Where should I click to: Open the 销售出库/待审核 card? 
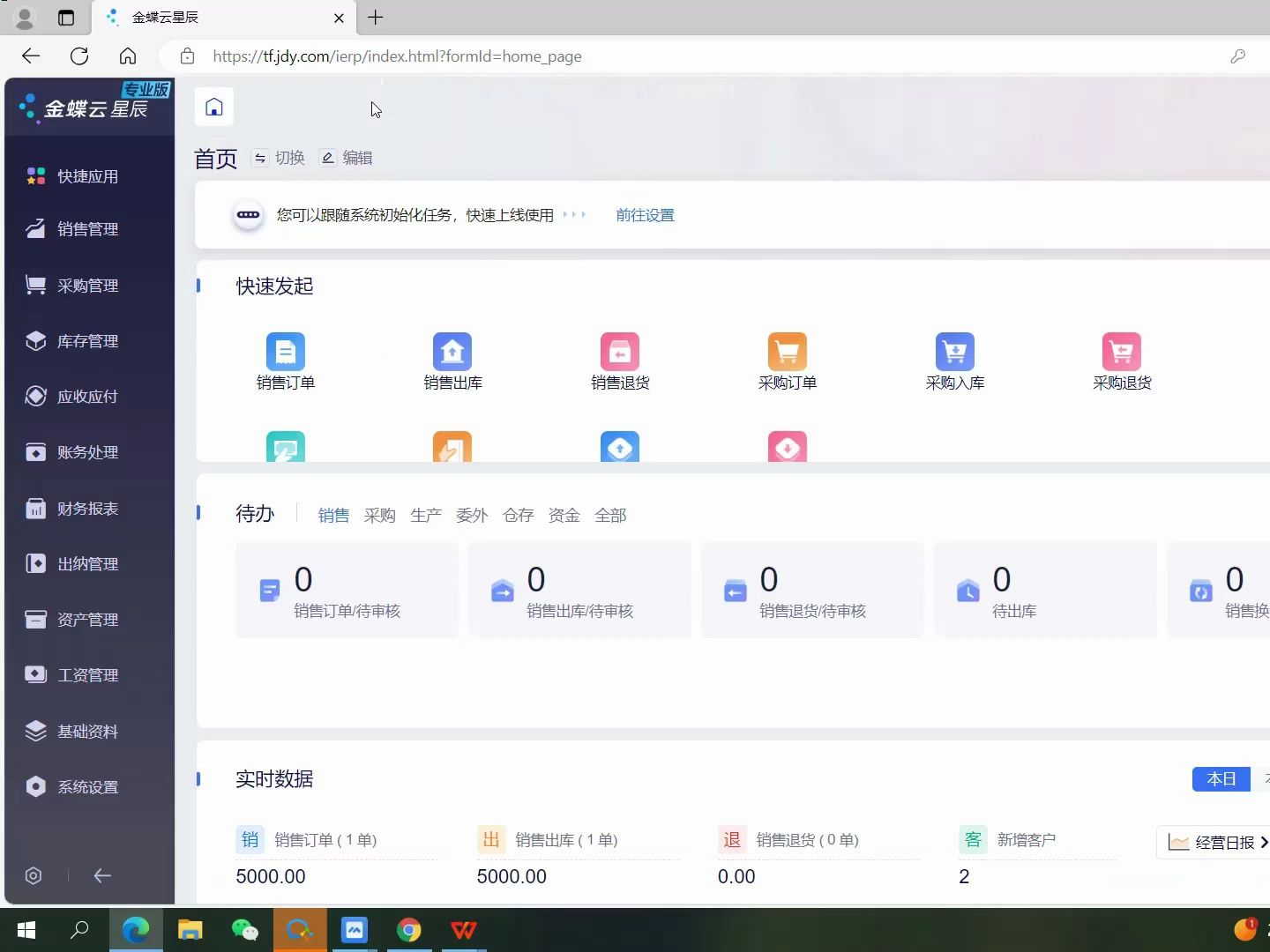pos(579,590)
